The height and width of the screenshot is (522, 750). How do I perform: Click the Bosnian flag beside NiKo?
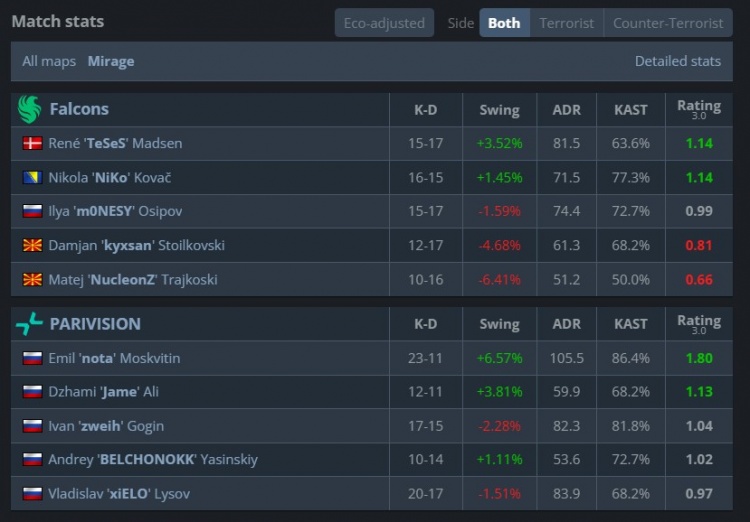(x=32, y=177)
